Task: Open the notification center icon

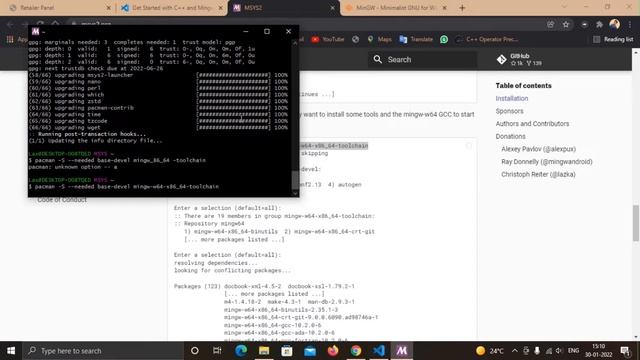Action: [625, 351]
